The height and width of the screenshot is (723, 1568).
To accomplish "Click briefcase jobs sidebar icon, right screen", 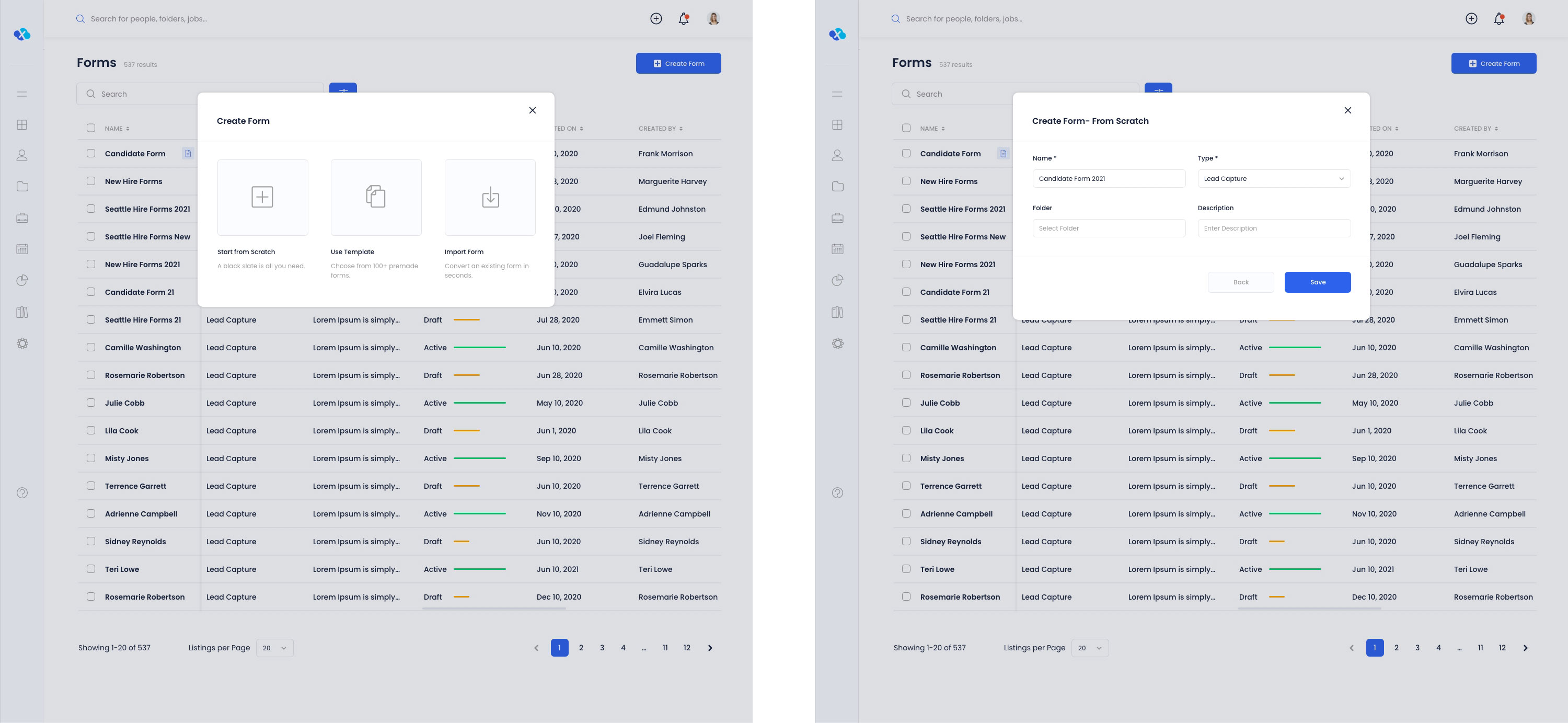I will pos(837,218).
